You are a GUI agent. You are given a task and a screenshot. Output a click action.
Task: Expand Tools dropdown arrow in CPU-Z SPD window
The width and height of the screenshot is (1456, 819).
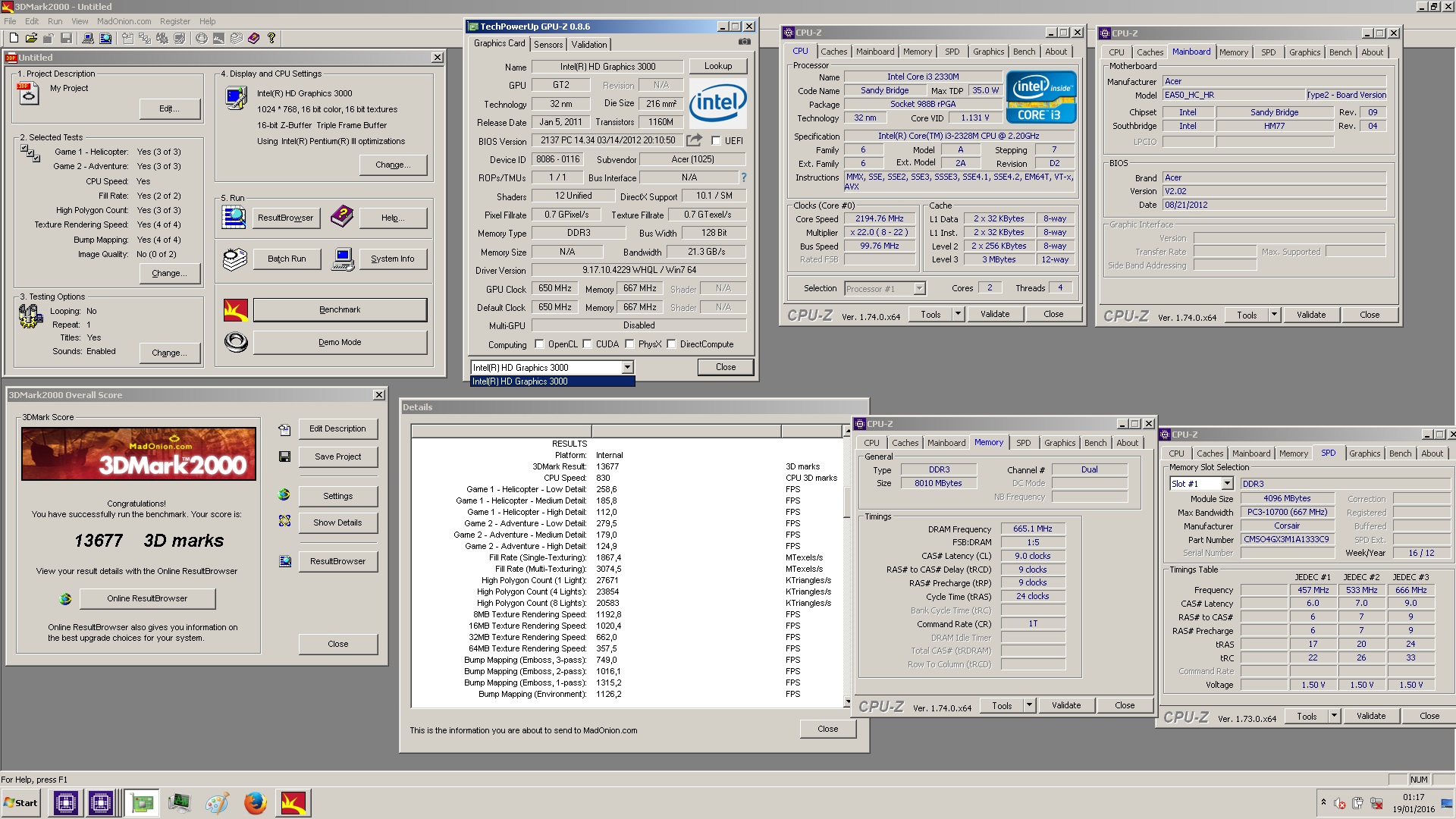1334,716
